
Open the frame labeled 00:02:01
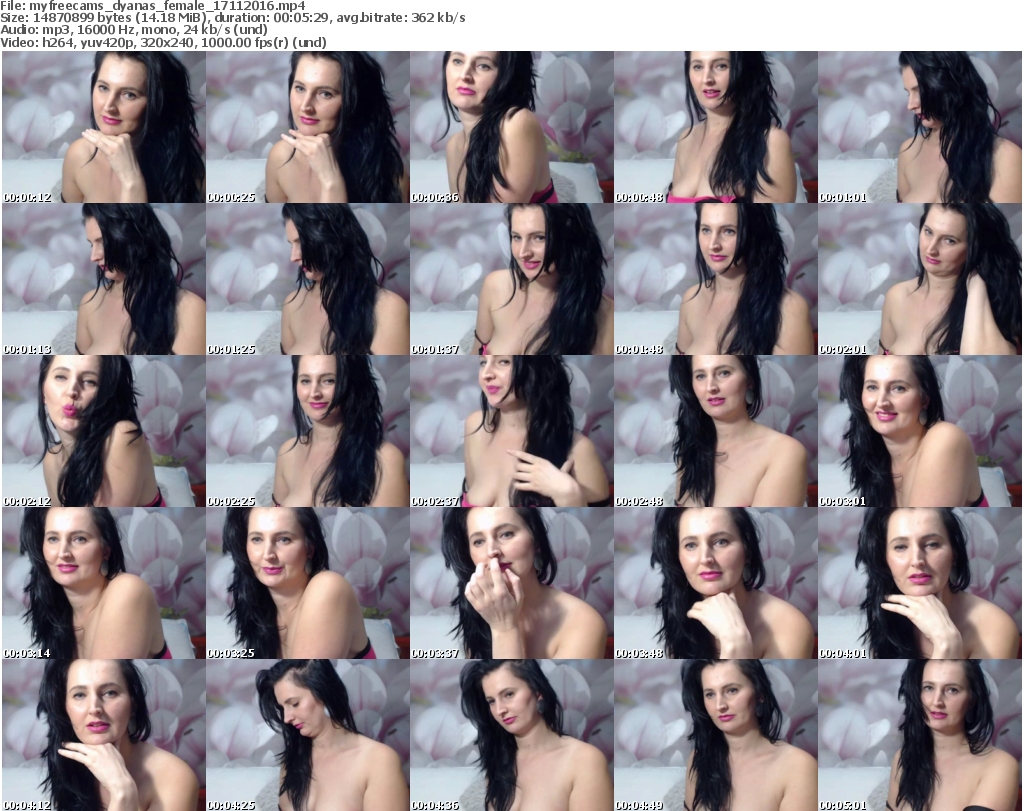[x=920, y=279]
